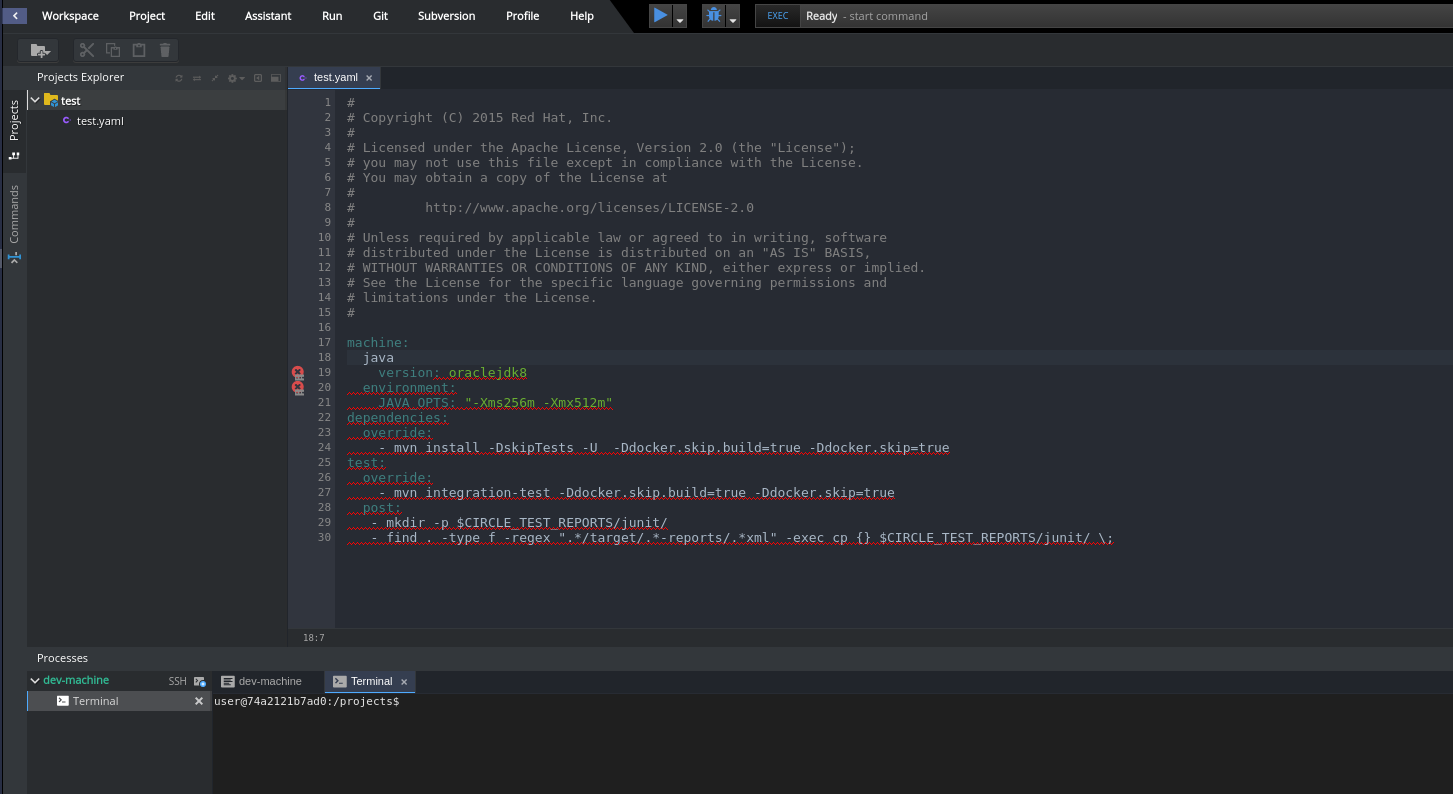Click the error marker on line 19
The width and height of the screenshot is (1453, 794).
coord(297,373)
